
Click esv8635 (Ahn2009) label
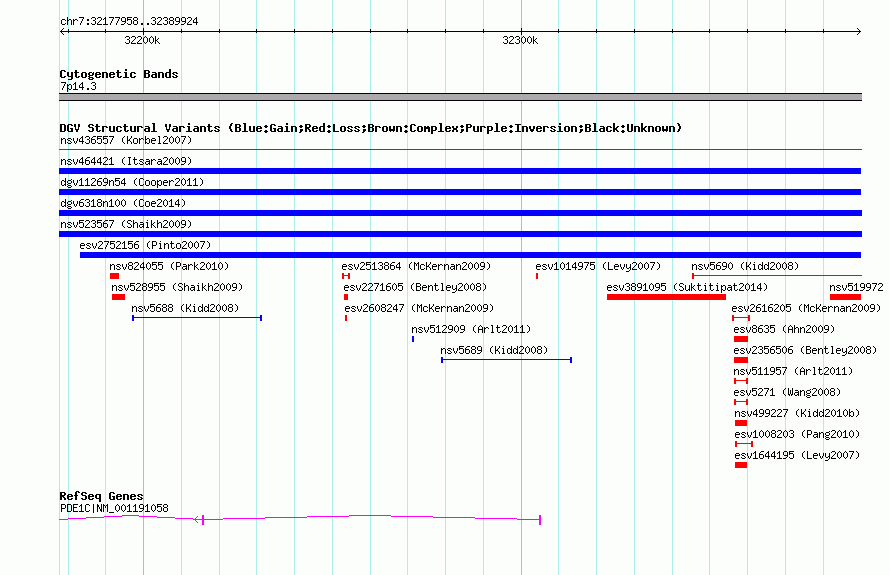tap(784, 329)
